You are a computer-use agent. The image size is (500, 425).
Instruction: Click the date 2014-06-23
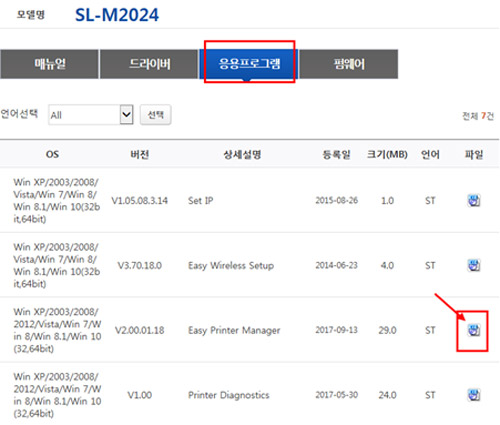pos(336,265)
